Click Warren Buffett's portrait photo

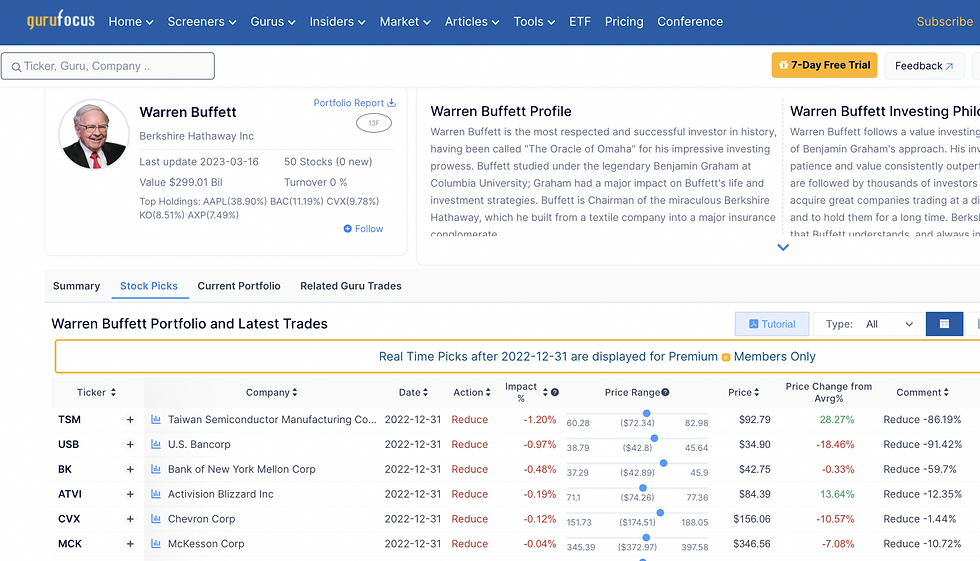coord(94,134)
